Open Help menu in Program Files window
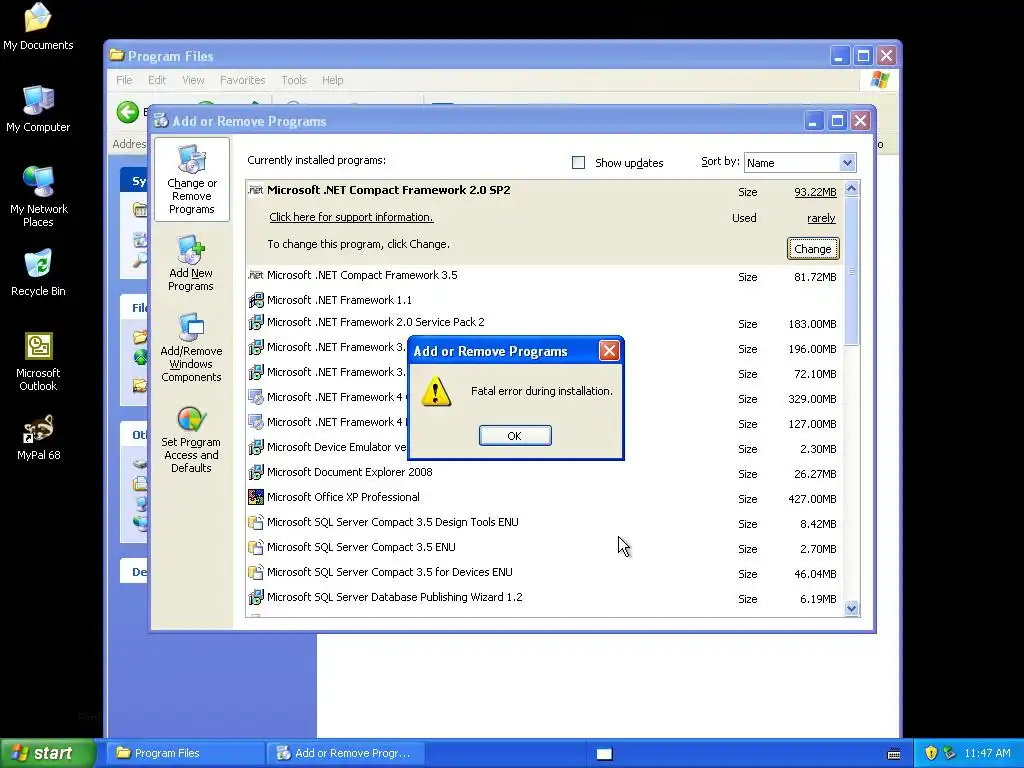Screen dimensions: 1024x768 [332, 80]
